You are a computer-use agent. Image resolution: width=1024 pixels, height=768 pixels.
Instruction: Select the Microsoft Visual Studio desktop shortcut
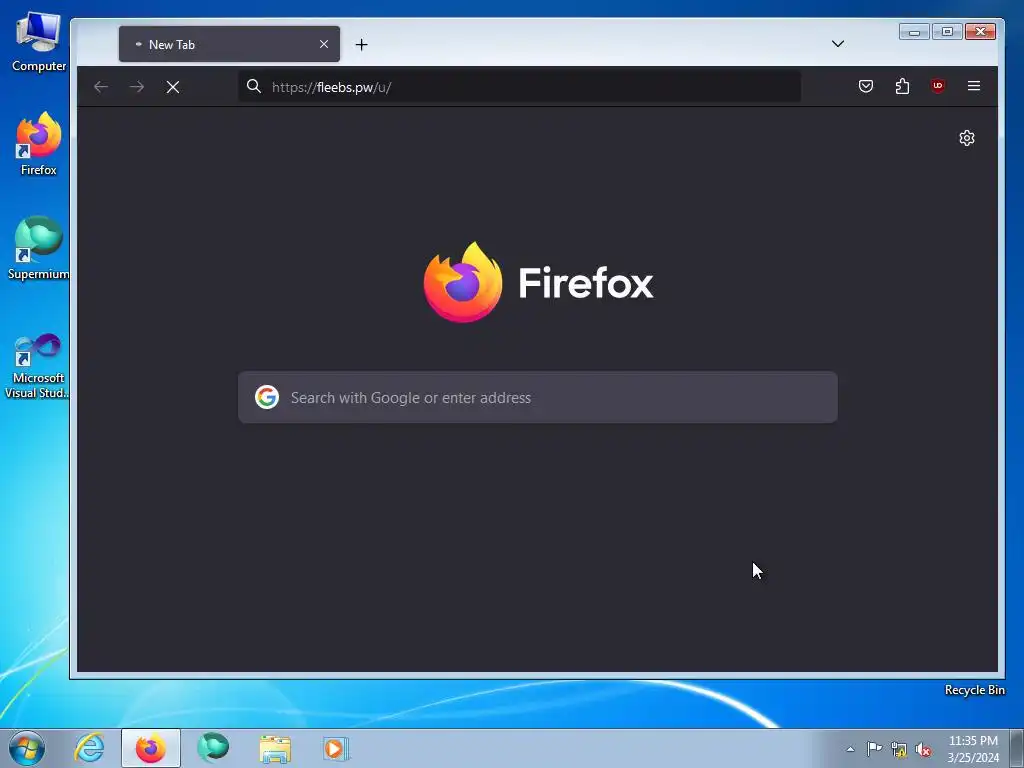(x=39, y=366)
